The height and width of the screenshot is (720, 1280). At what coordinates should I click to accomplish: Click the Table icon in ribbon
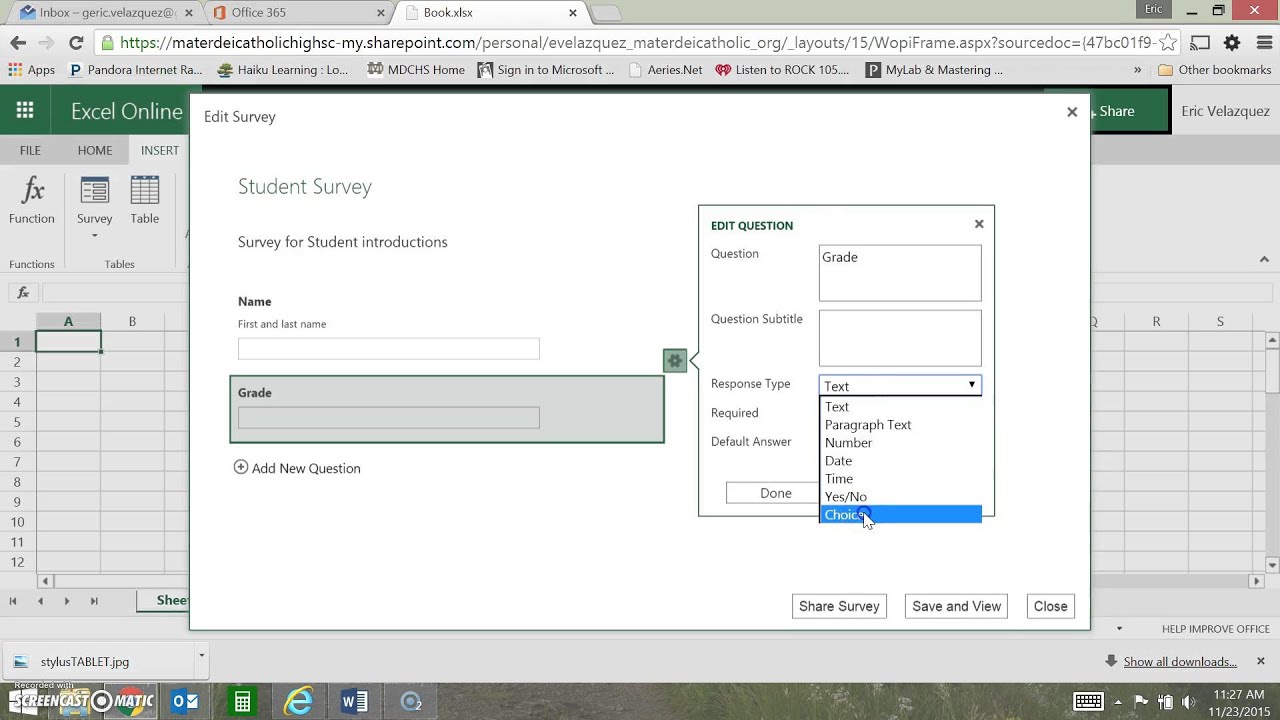145,190
